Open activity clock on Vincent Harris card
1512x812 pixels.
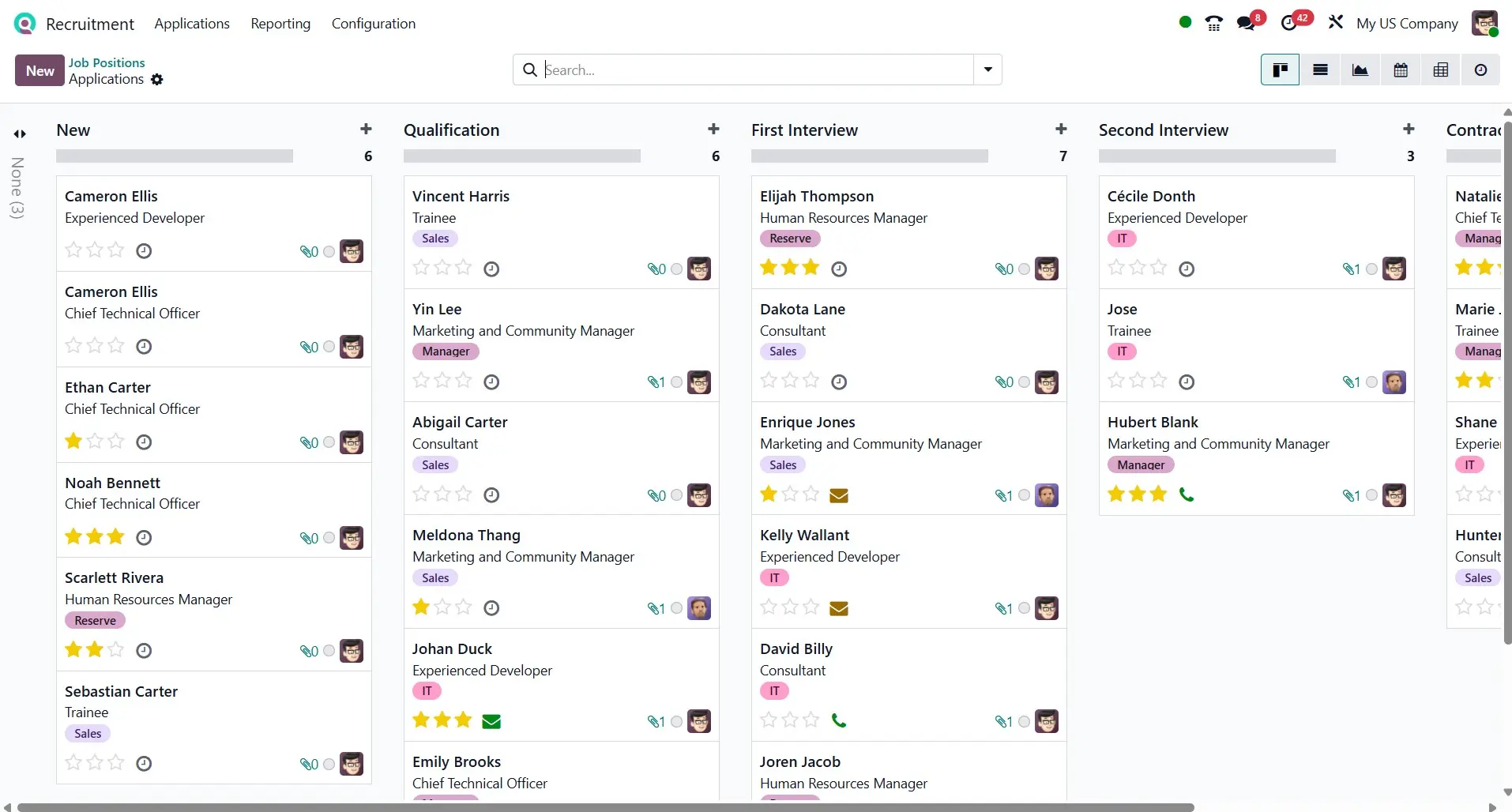click(x=491, y=269)
